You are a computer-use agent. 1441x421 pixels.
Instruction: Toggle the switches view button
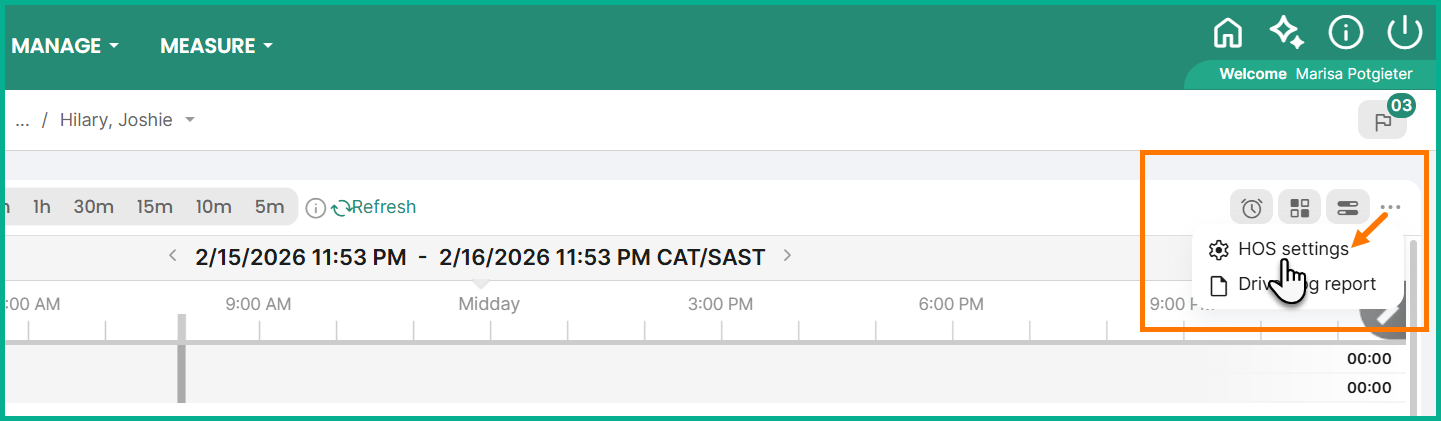coord(1347,208)
